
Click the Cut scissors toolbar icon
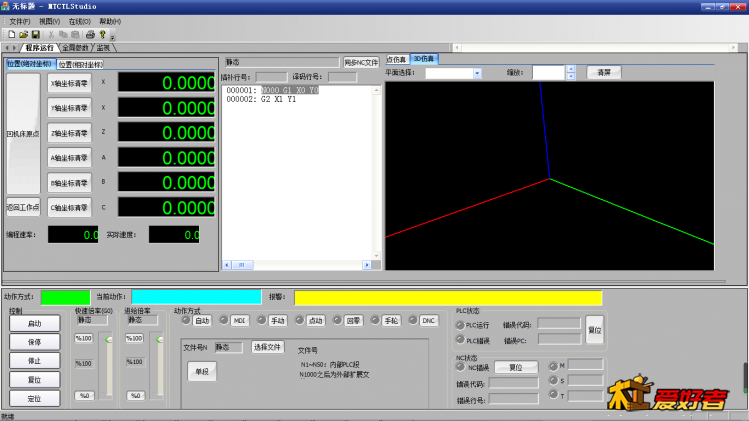pos(51,34)
